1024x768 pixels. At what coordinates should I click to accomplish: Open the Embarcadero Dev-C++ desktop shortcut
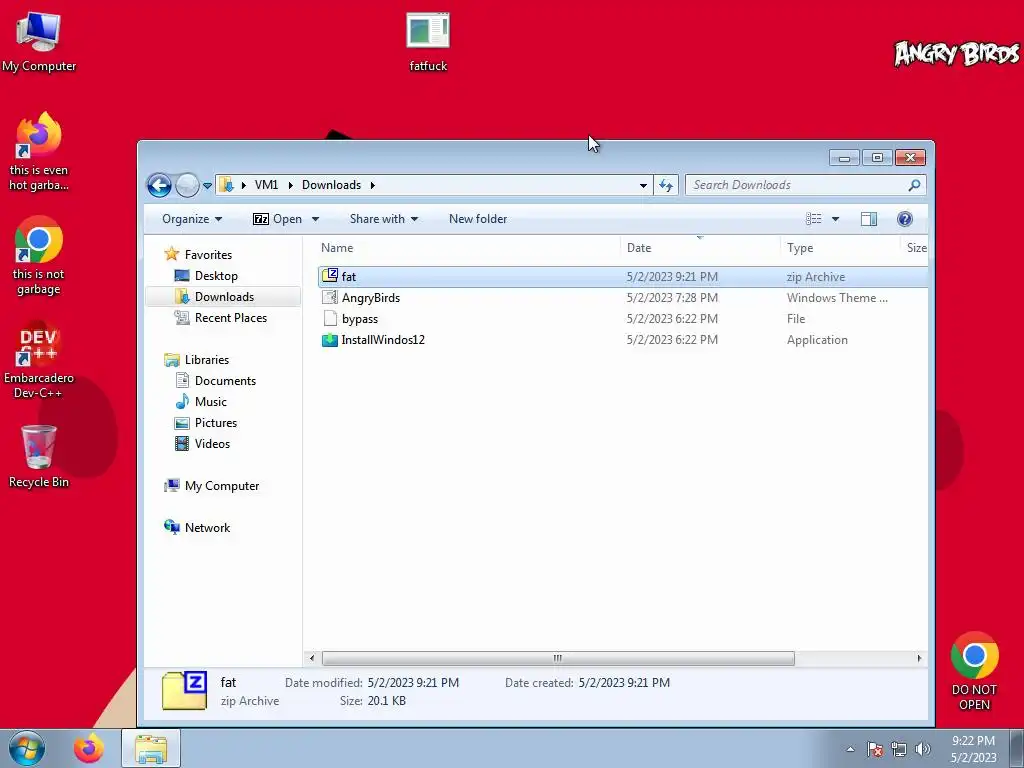(39, 359)
